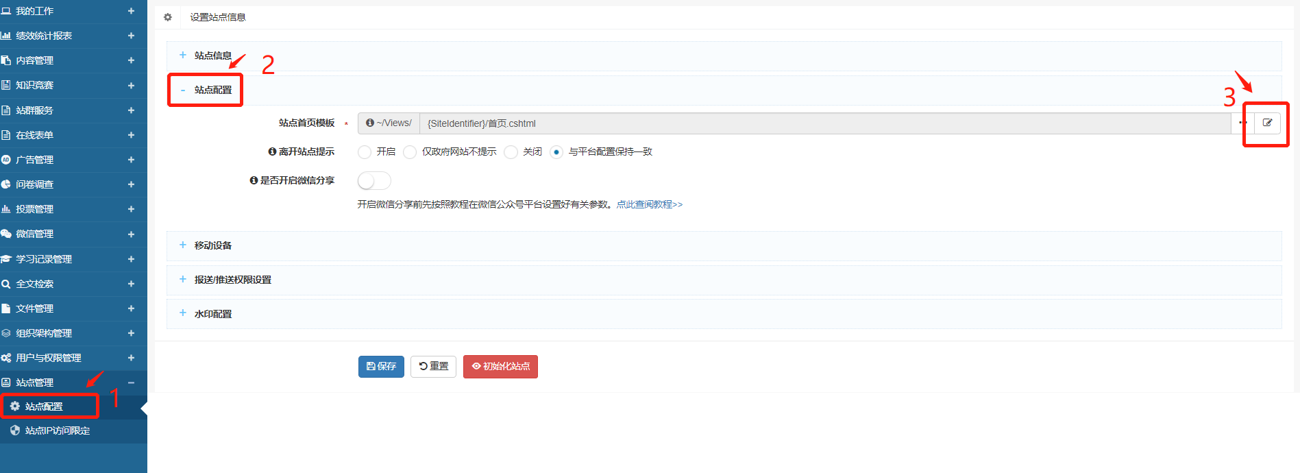
Task: Expand the 内容管理 sidebar menu
Action: 35,61
